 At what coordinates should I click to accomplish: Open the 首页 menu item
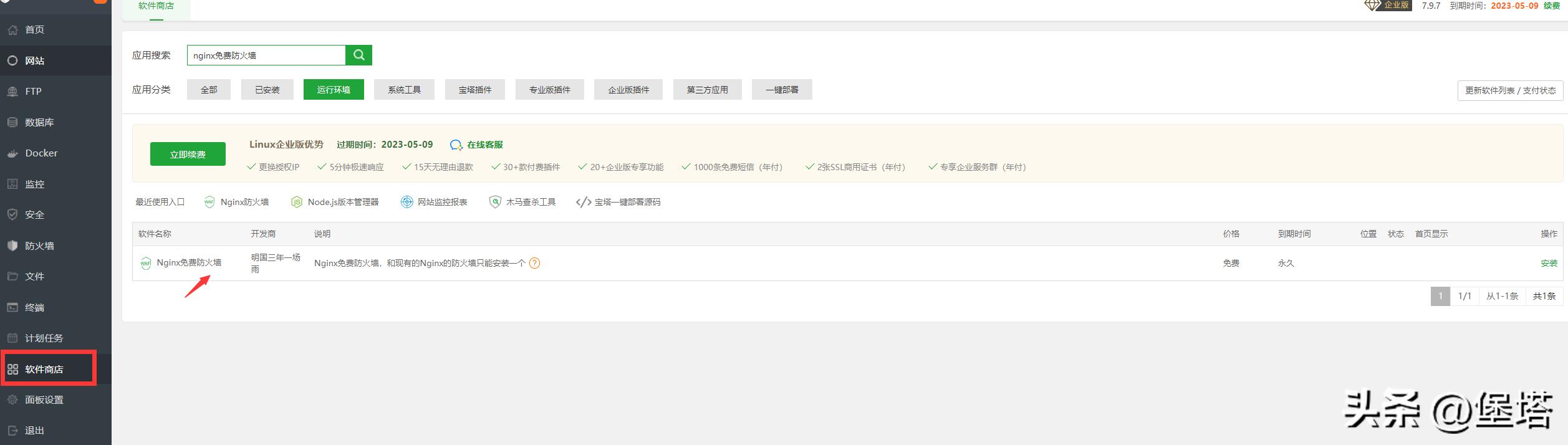[x=55, y=30]
